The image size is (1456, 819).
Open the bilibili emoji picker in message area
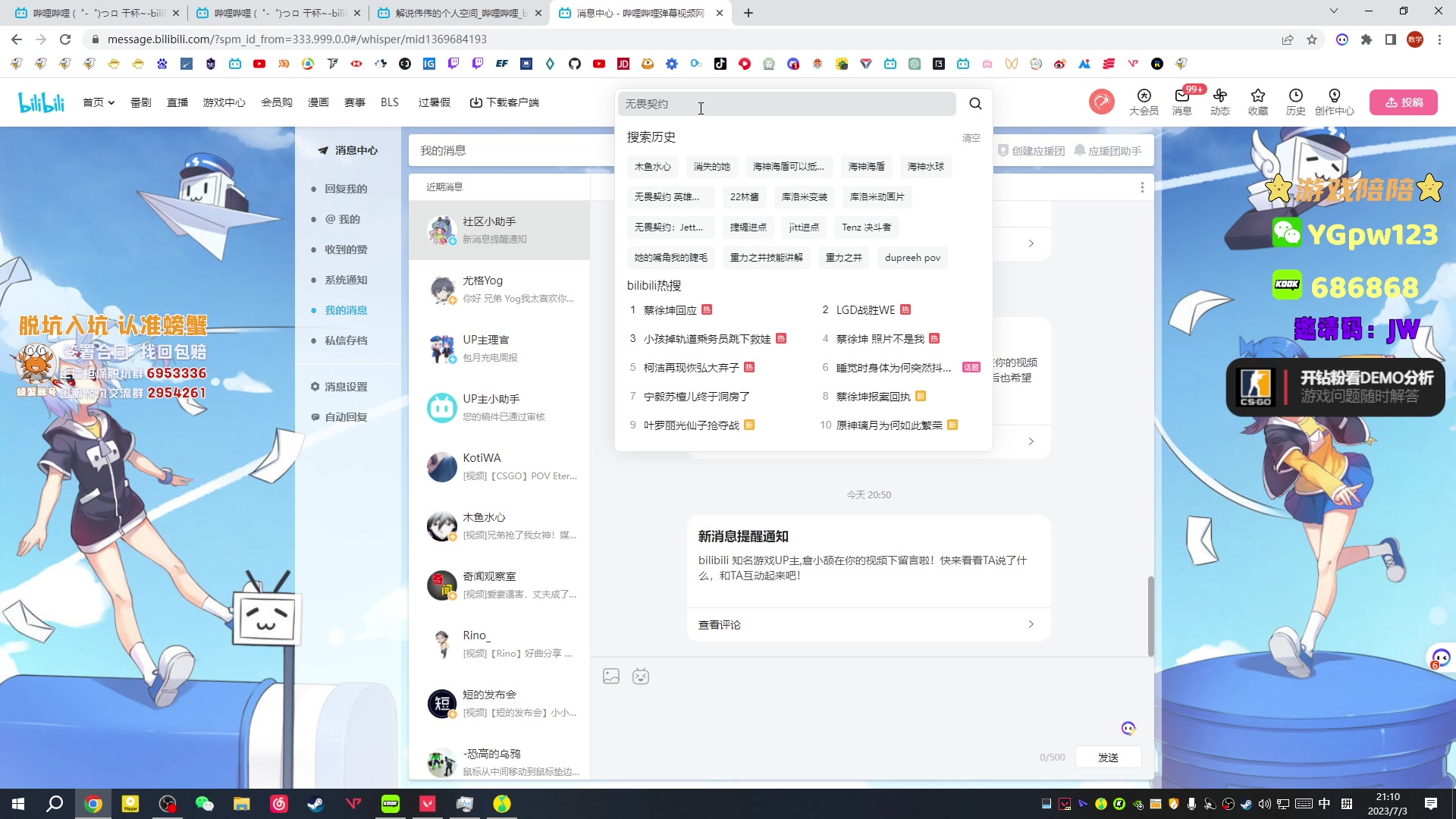tap(642, 676)
